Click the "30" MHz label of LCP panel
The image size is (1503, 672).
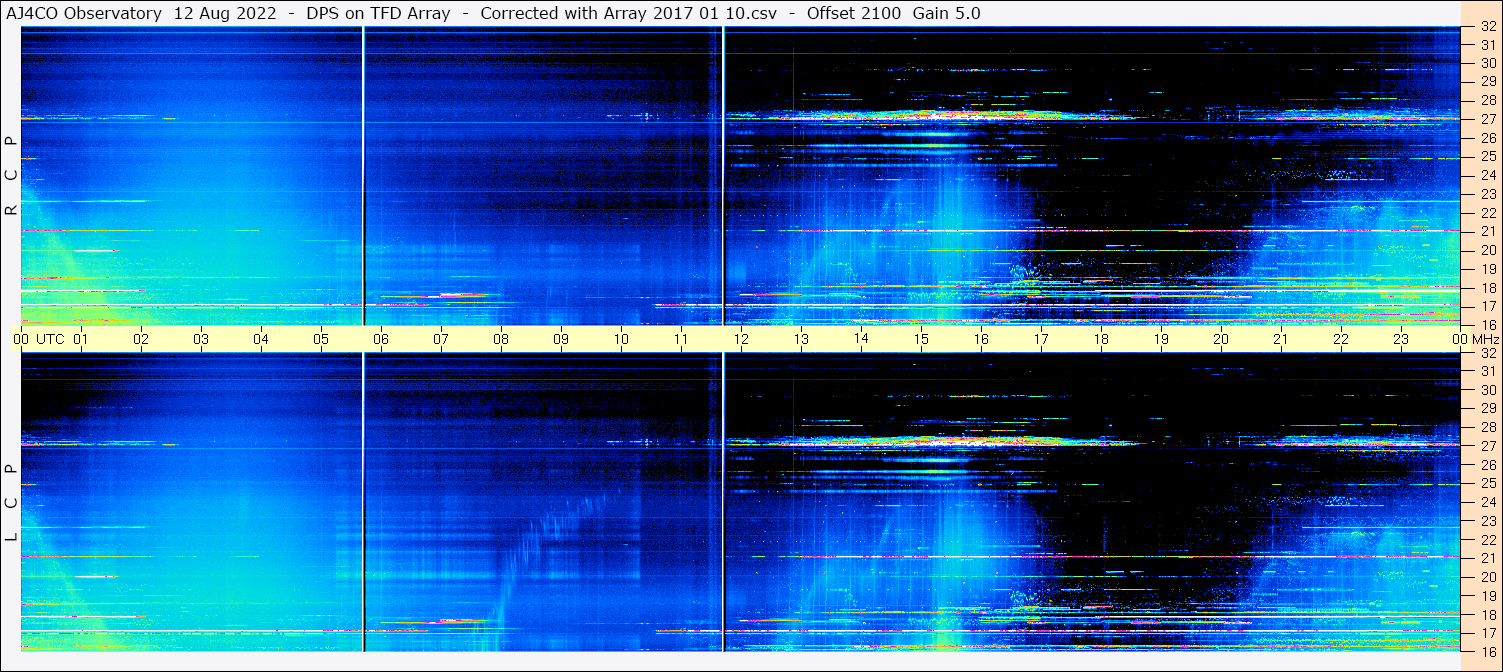(x=1488, y=390)
